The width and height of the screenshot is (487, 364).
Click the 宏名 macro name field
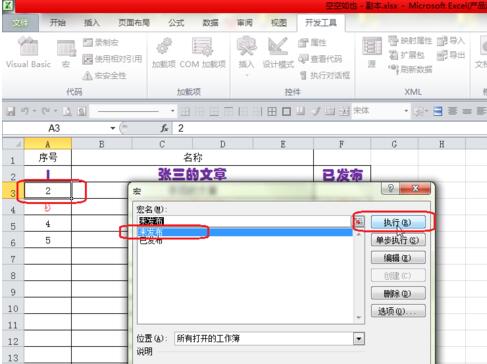pos(245,221)
